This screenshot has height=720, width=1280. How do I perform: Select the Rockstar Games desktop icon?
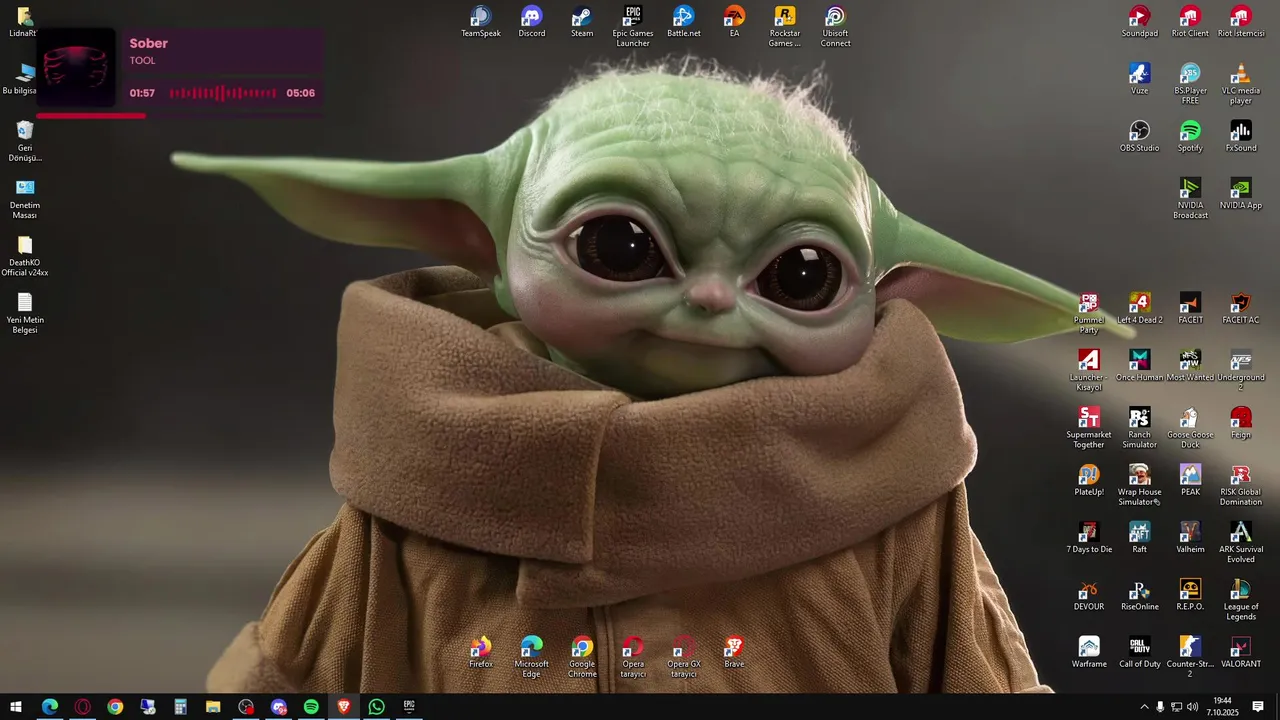[x=785, y=26]
